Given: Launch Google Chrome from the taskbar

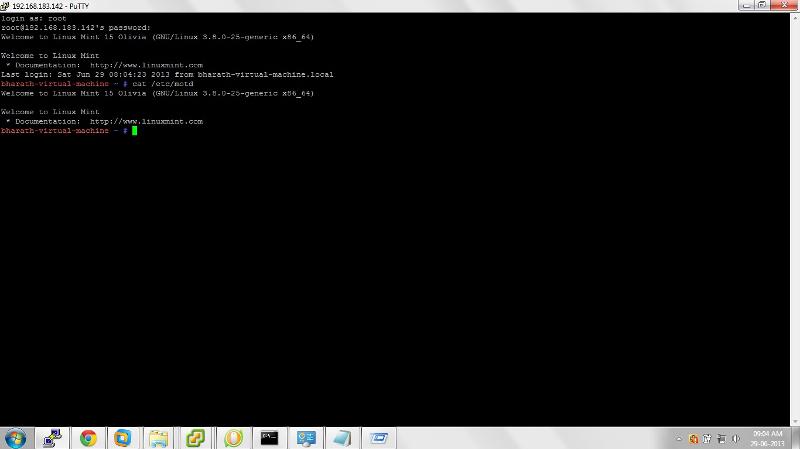Looking at the screenshot, I should tap(88, 438).
